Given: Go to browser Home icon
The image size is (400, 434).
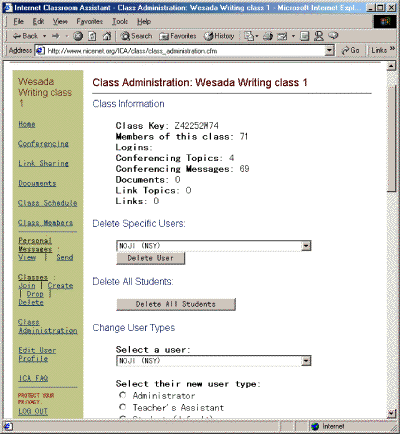Looking at the screenshot, I should (x=107, y=36).
